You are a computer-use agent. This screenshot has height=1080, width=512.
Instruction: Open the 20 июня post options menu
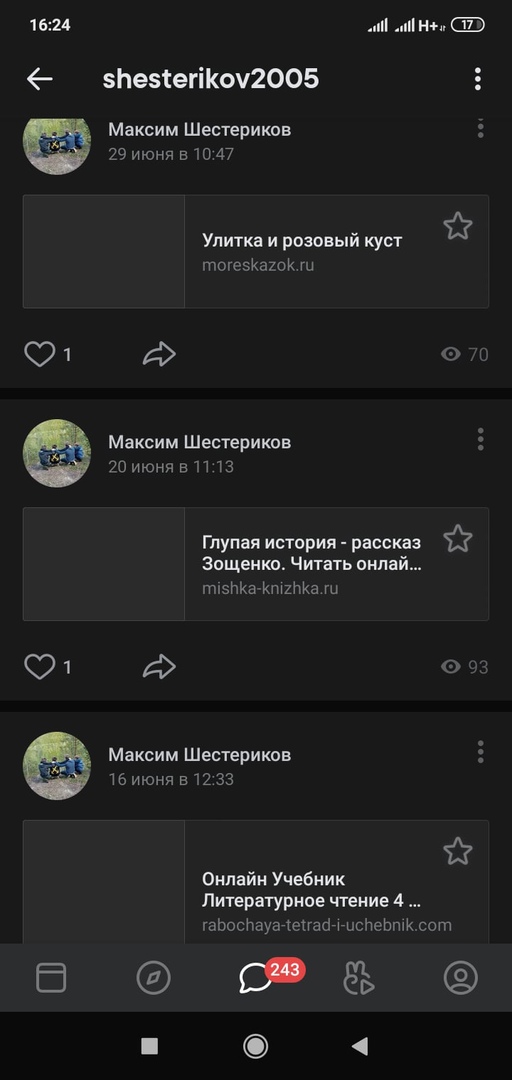[480, 439]
